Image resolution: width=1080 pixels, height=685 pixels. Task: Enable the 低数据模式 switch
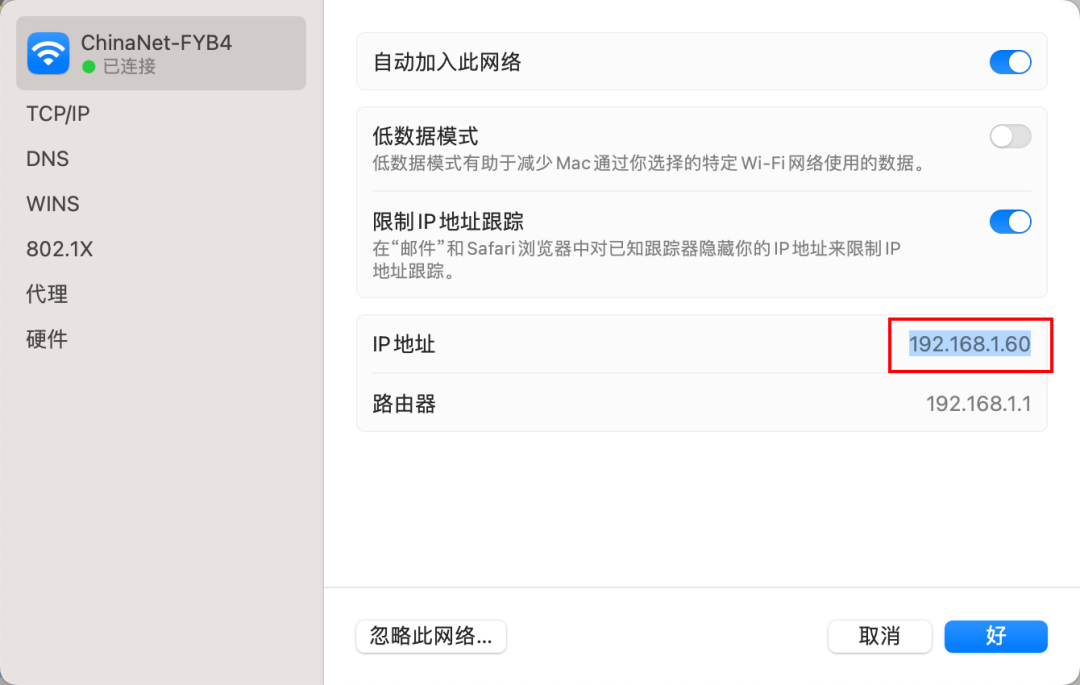coord(1010,137)
